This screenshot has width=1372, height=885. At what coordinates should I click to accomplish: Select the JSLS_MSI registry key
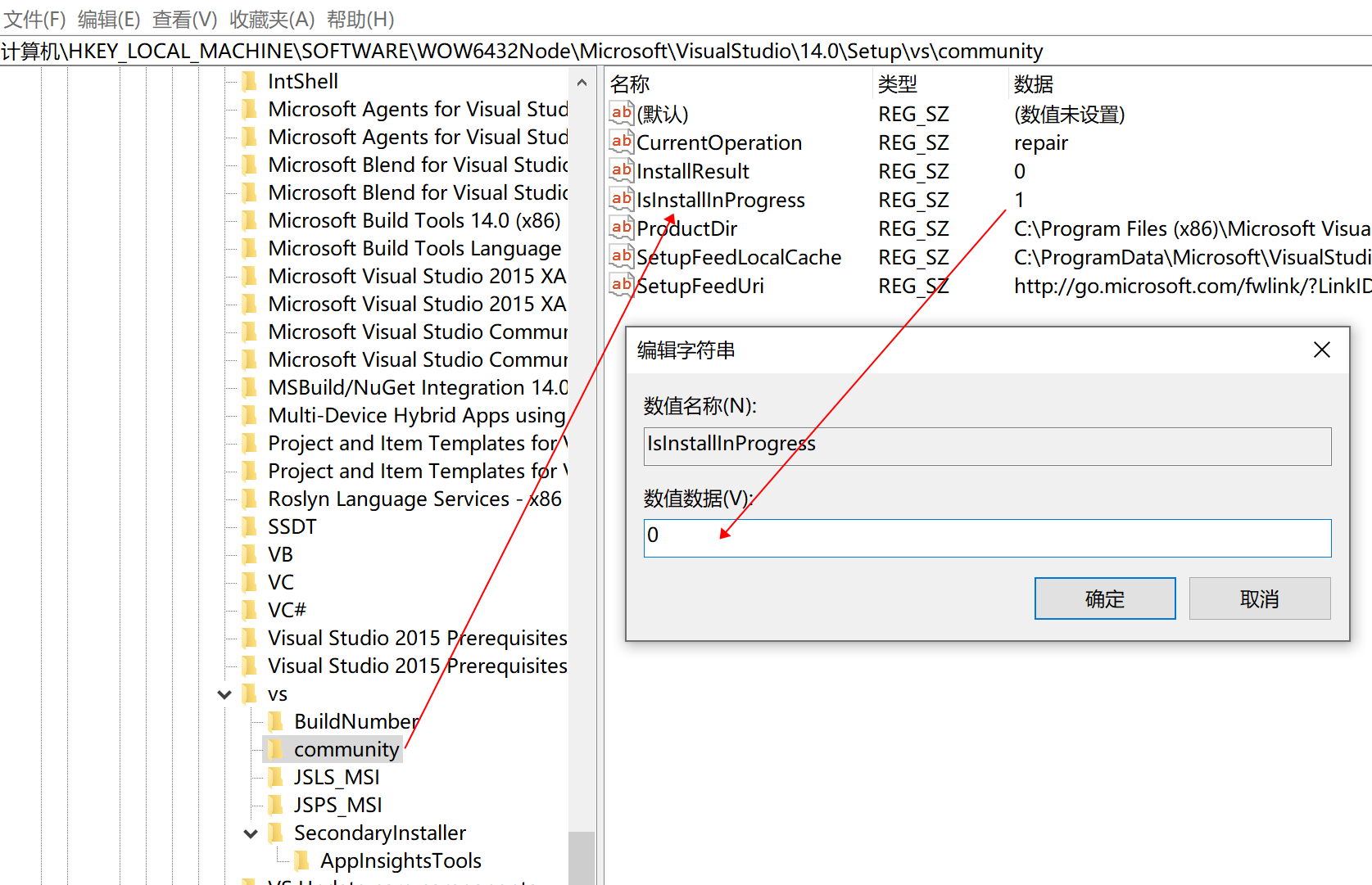(336, 777)
